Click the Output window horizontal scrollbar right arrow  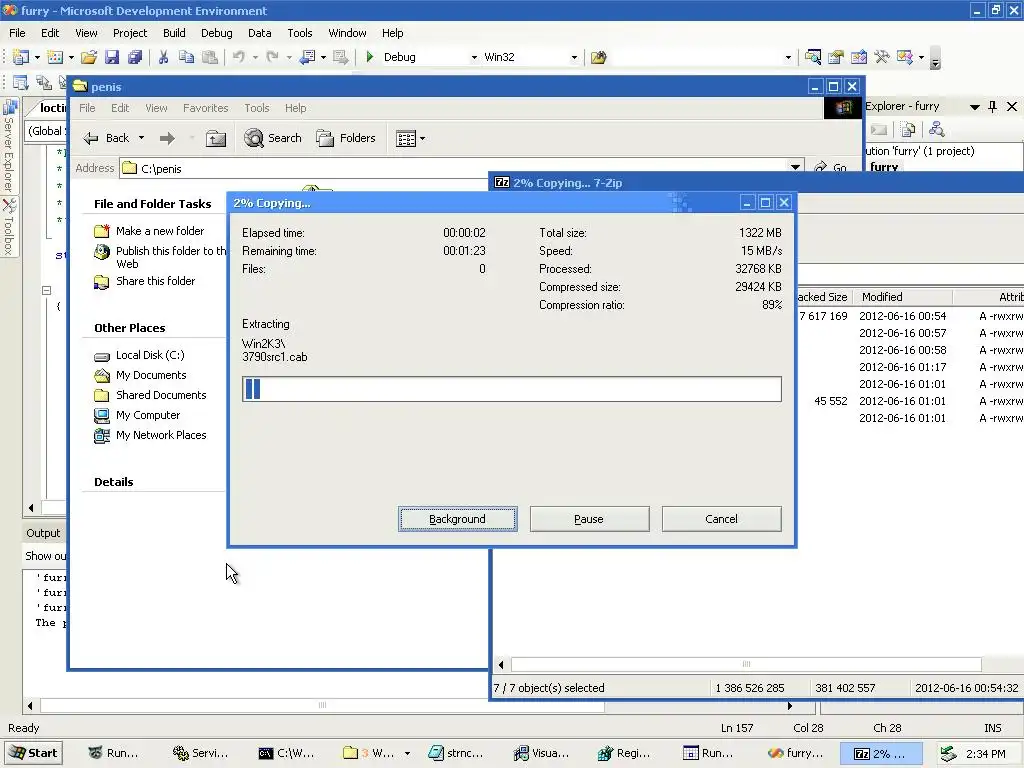[x=790, y=705]
